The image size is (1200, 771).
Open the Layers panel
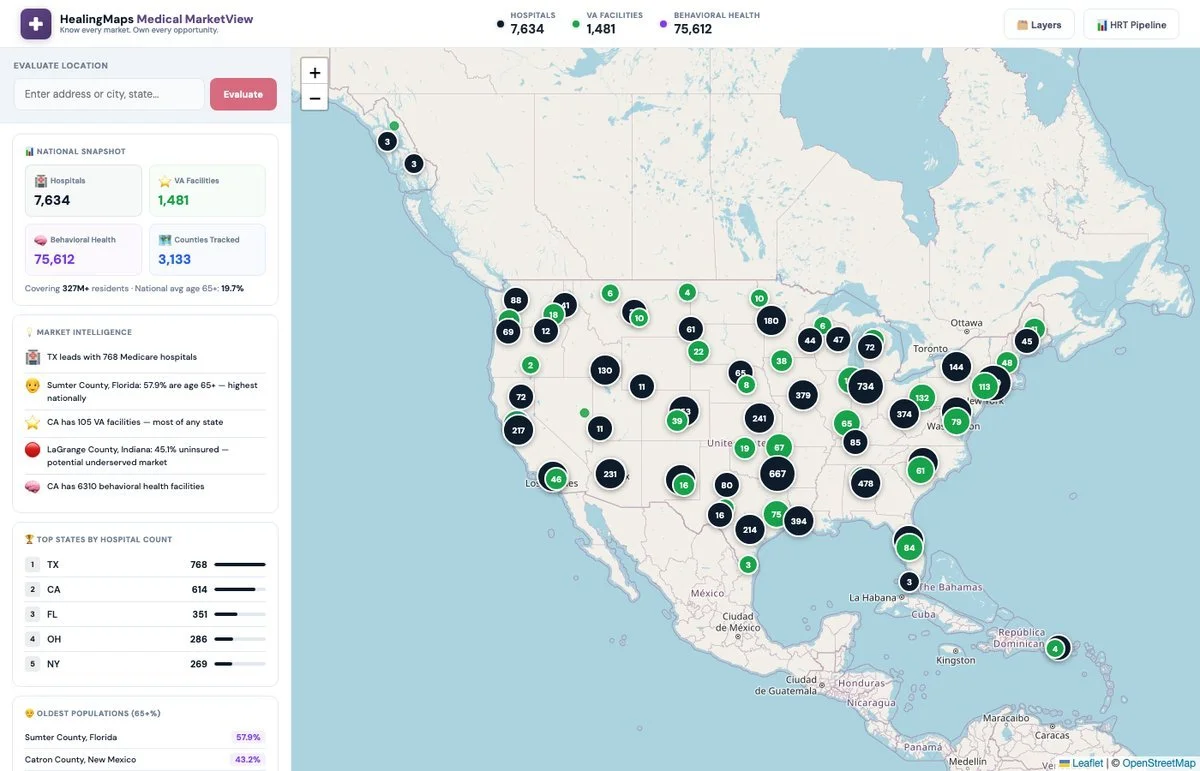coord(1039,23)
